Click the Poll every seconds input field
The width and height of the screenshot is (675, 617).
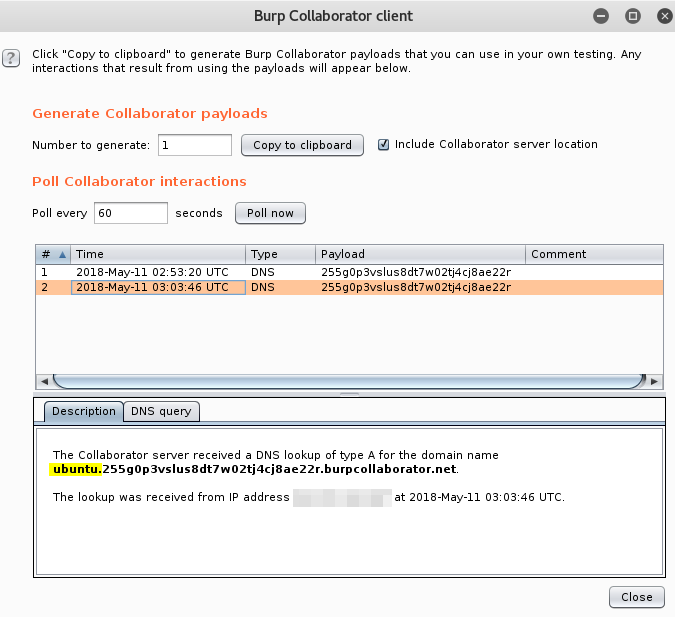[x=131, y=213]
